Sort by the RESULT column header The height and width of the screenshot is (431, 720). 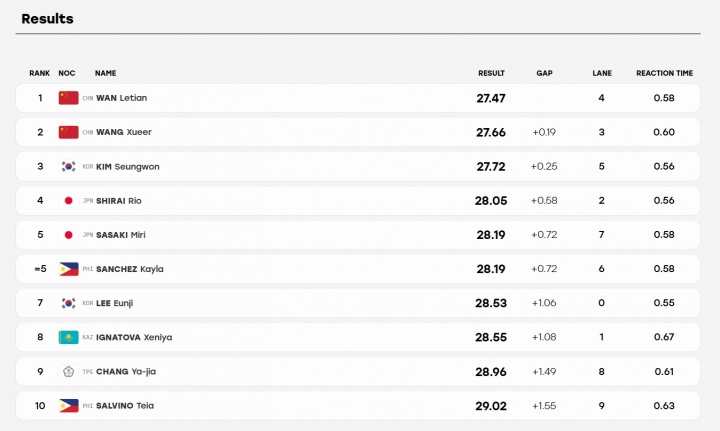click(x=491, y=73)
